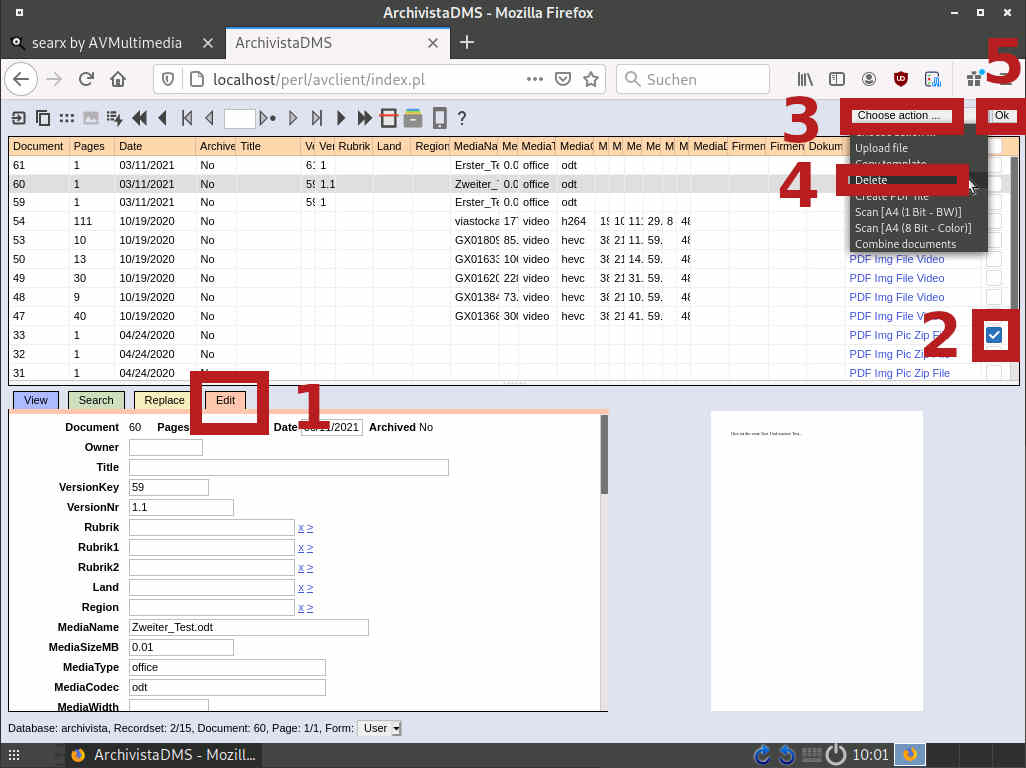Image resolution: width=1026 pixels, height=768 pixels.
Task: Open the archive box drawer icon
Action: [413, 118]
